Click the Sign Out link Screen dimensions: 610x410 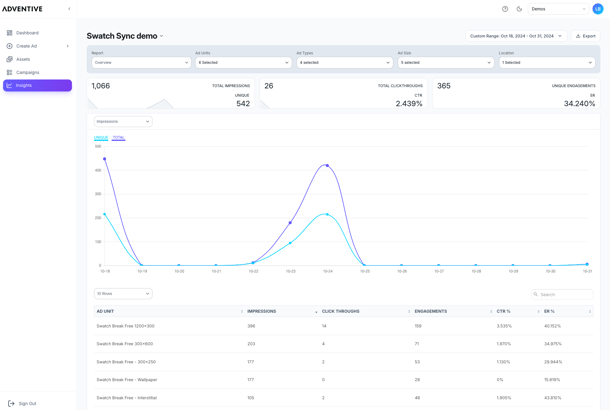(23, 403)
